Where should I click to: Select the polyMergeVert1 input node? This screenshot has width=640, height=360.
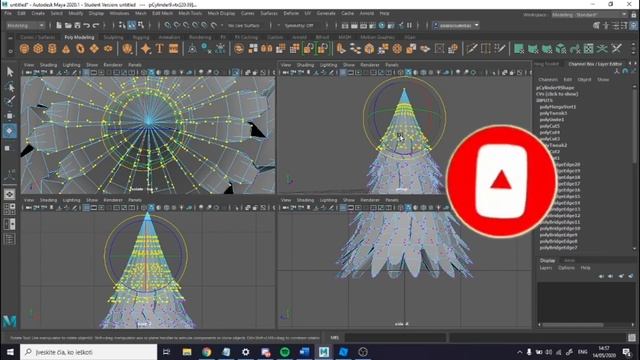[x=558, y=107]
